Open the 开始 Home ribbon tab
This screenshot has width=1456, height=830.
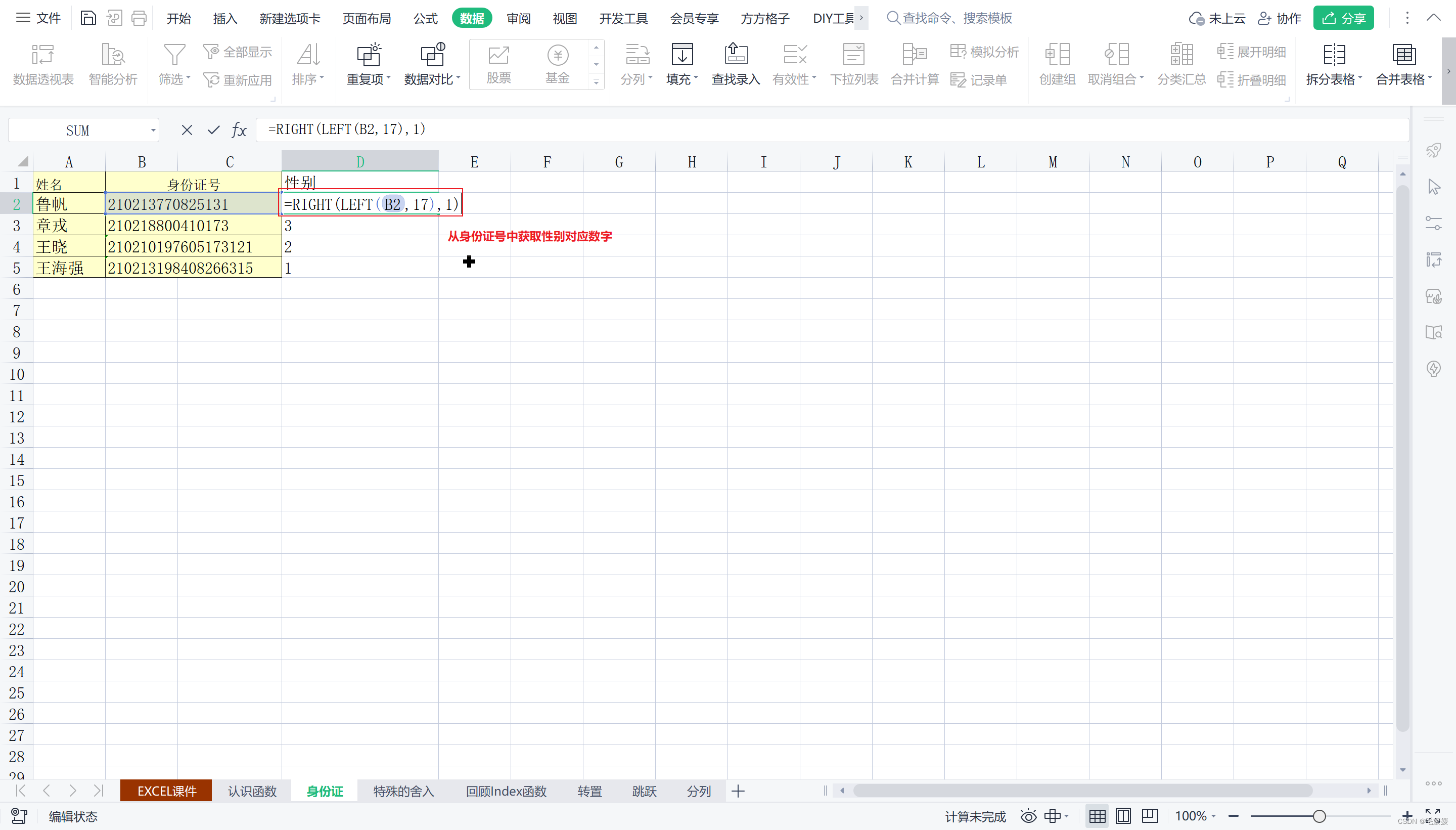(x=178, y=18)
